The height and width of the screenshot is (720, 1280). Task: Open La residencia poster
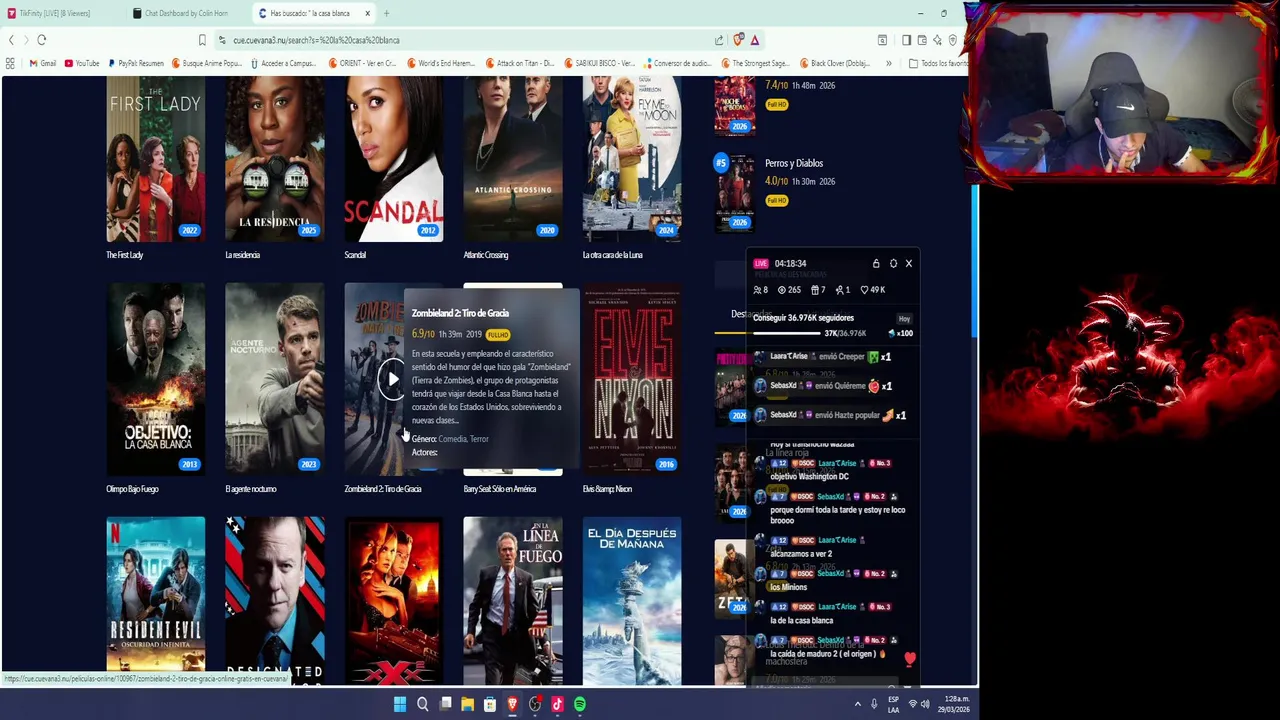coord(275,159)
